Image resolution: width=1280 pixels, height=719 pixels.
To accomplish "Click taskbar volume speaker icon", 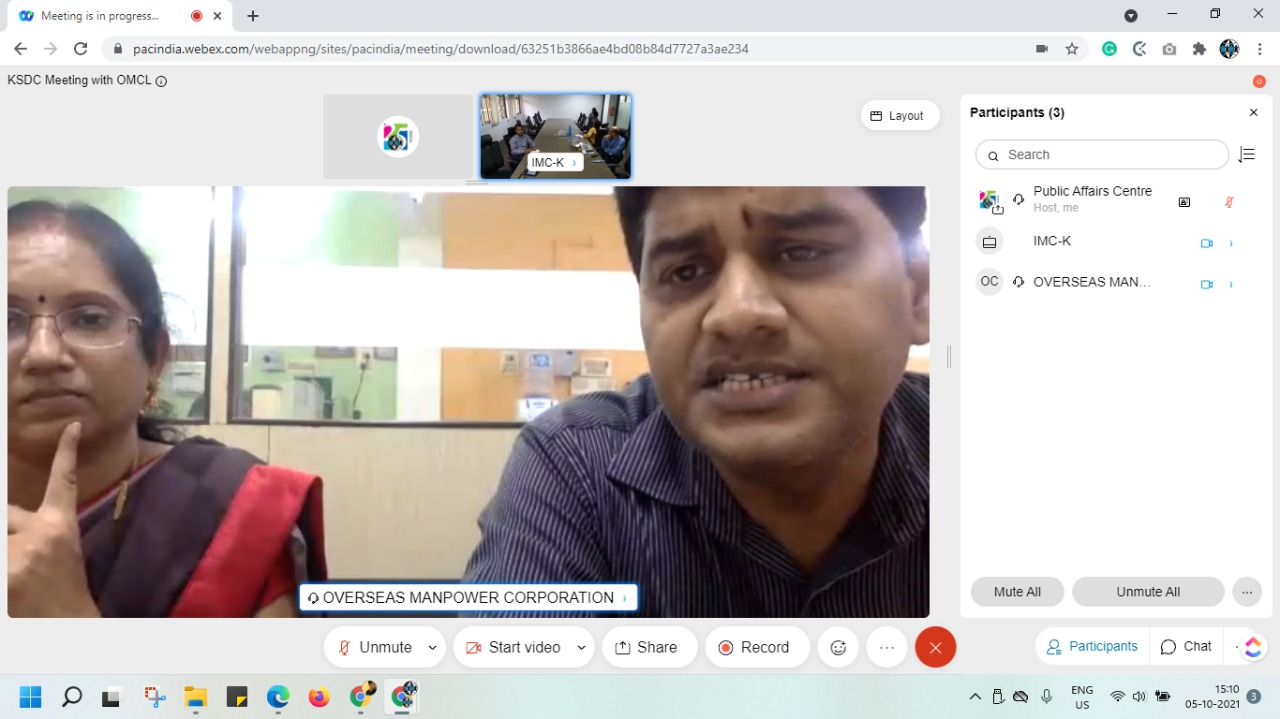I will click(x=1139, y=697).
